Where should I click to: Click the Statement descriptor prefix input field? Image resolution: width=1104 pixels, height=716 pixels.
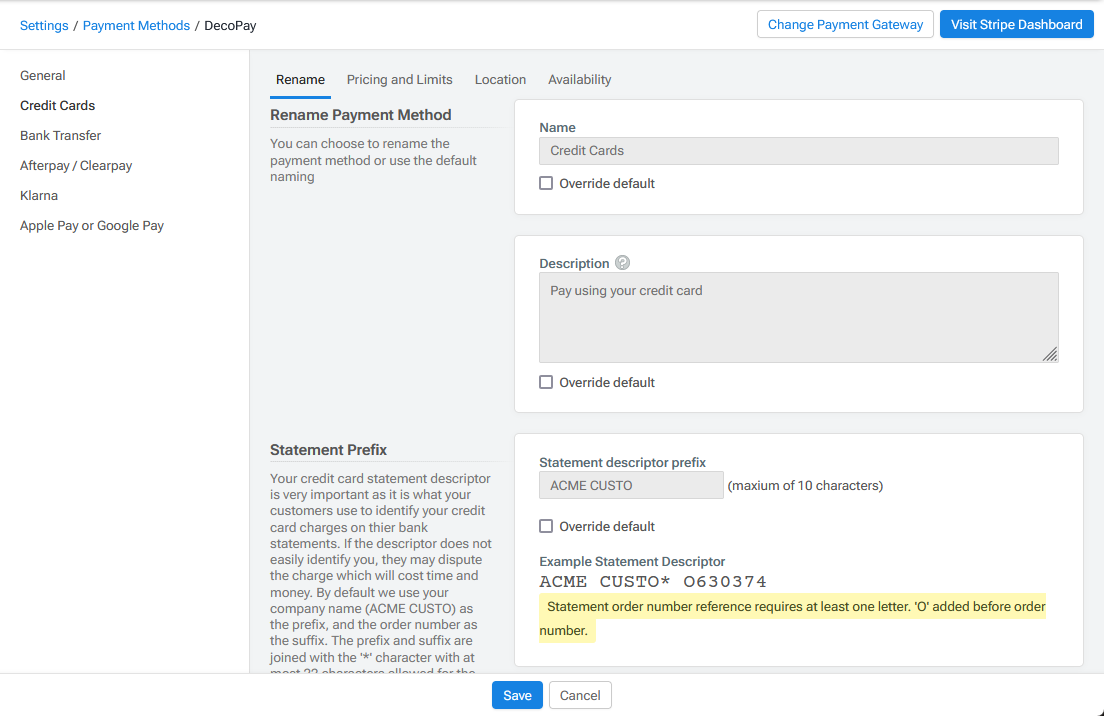[x=631, y=485]
